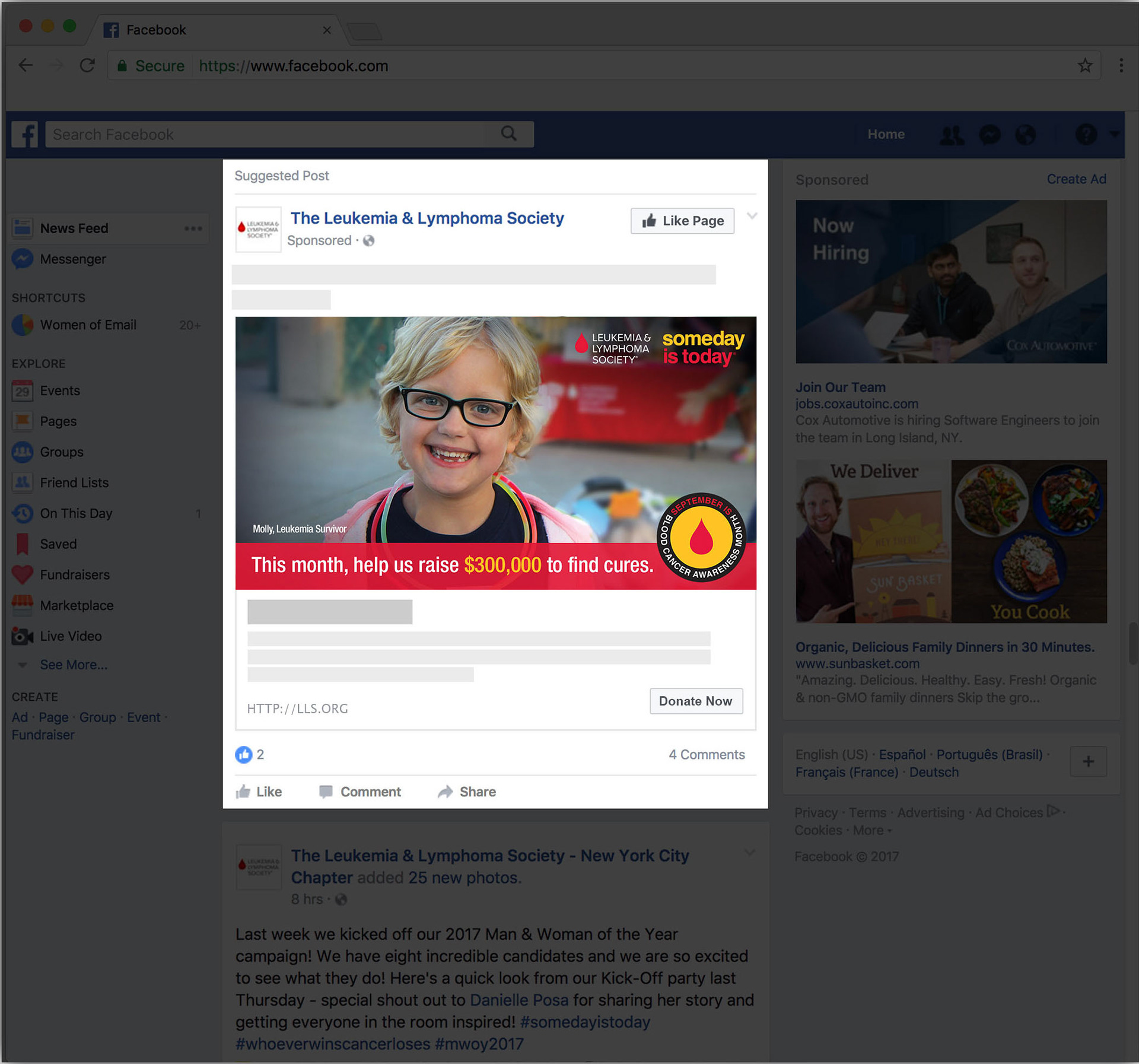
Task: Open the account menu dropdown arrow
Action: click(1114, 135)
